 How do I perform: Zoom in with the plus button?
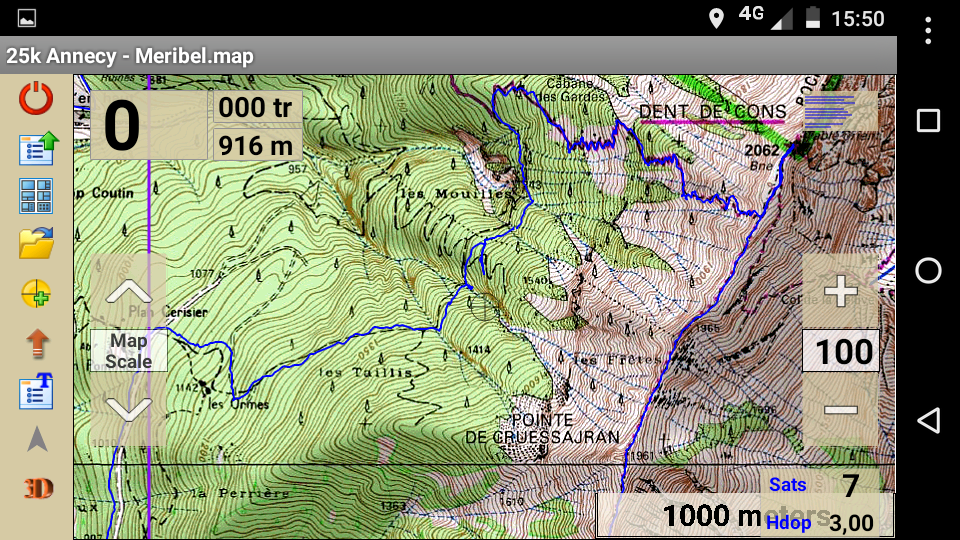(840, 292)
